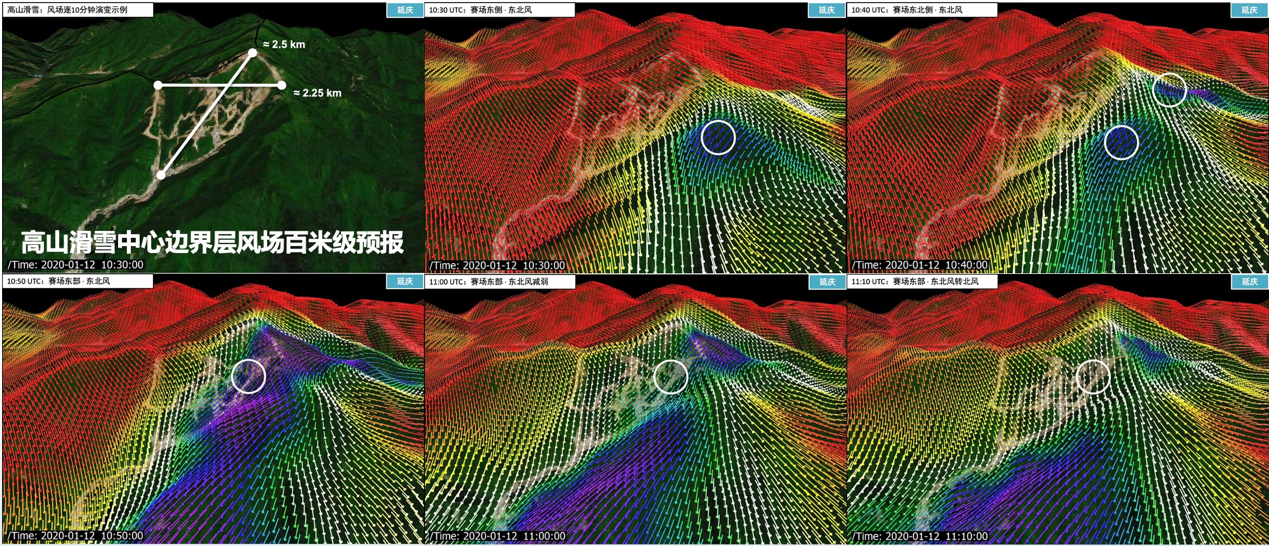Click the 延庆 button in the 11:00 UTC panel
Screen dimensions: 1269x546
pos(826,282)
